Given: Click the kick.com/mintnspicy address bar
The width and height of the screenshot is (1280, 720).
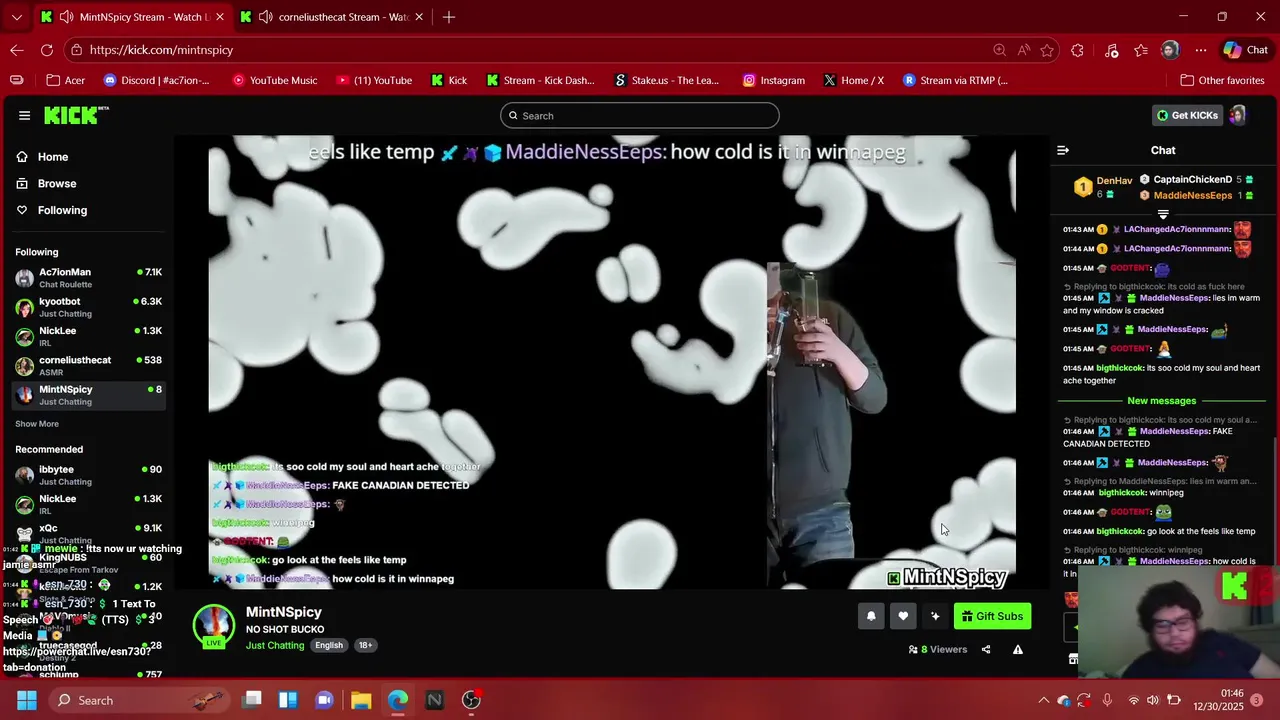Looking at the screenshot, I should point(530,50).
